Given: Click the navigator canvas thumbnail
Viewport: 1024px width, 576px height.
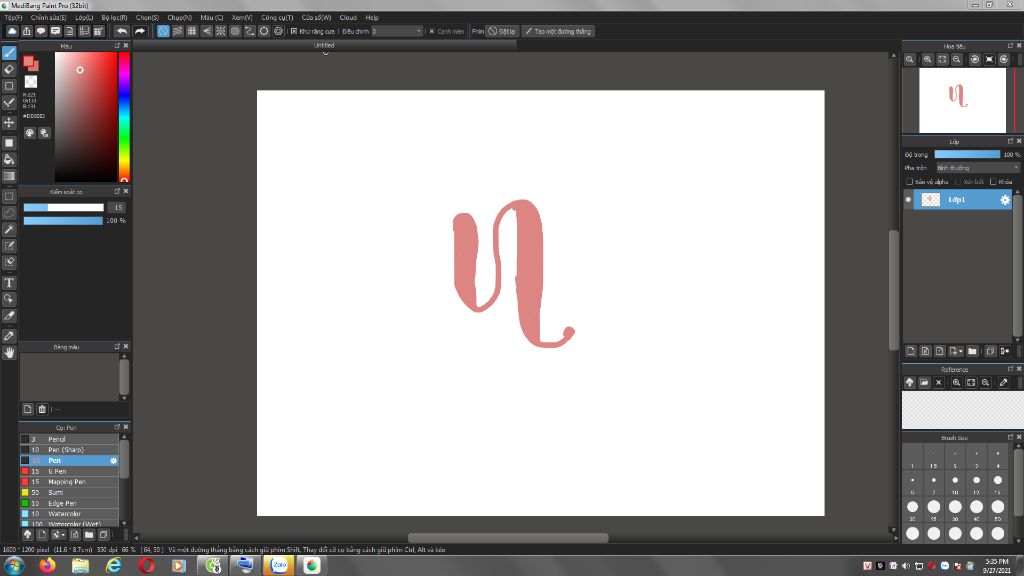Looking at the screenshot, I should tap(962, 101).
